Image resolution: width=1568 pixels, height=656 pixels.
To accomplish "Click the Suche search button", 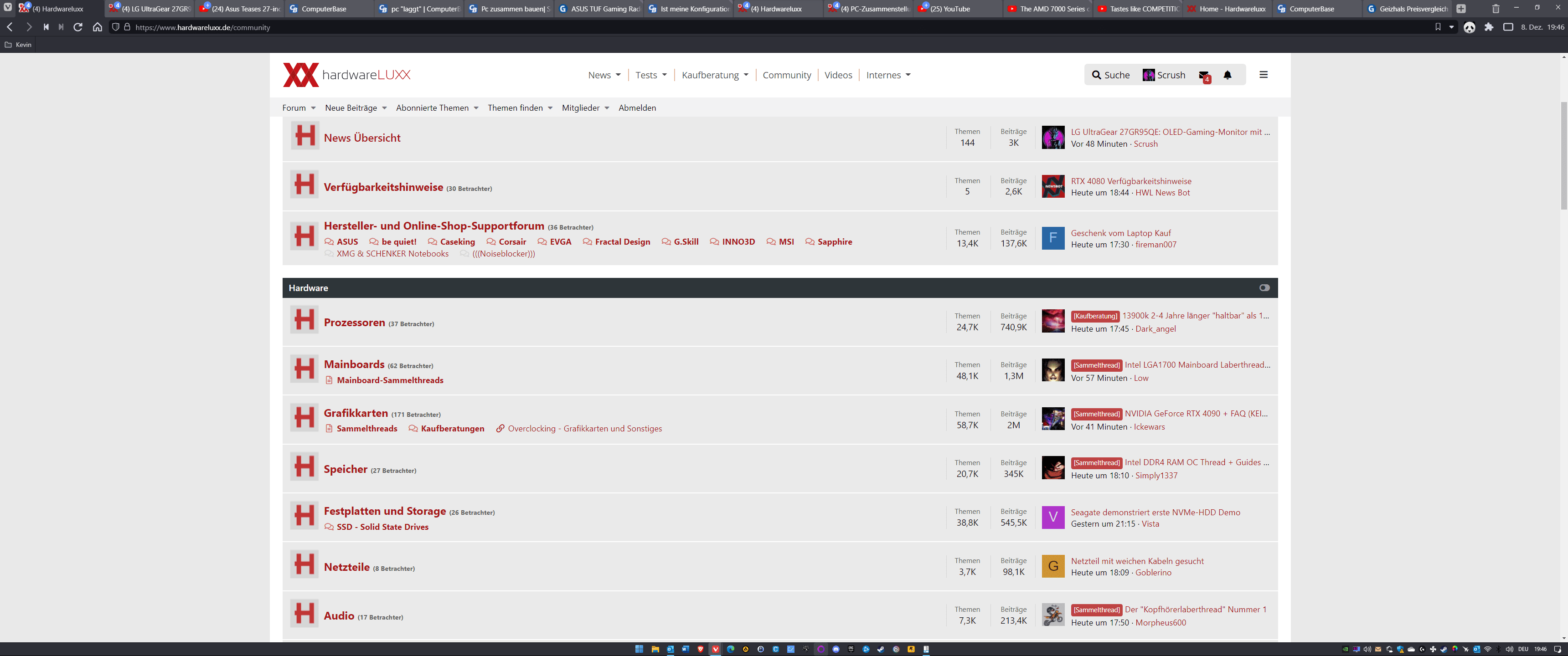I will pos(1110,75).
